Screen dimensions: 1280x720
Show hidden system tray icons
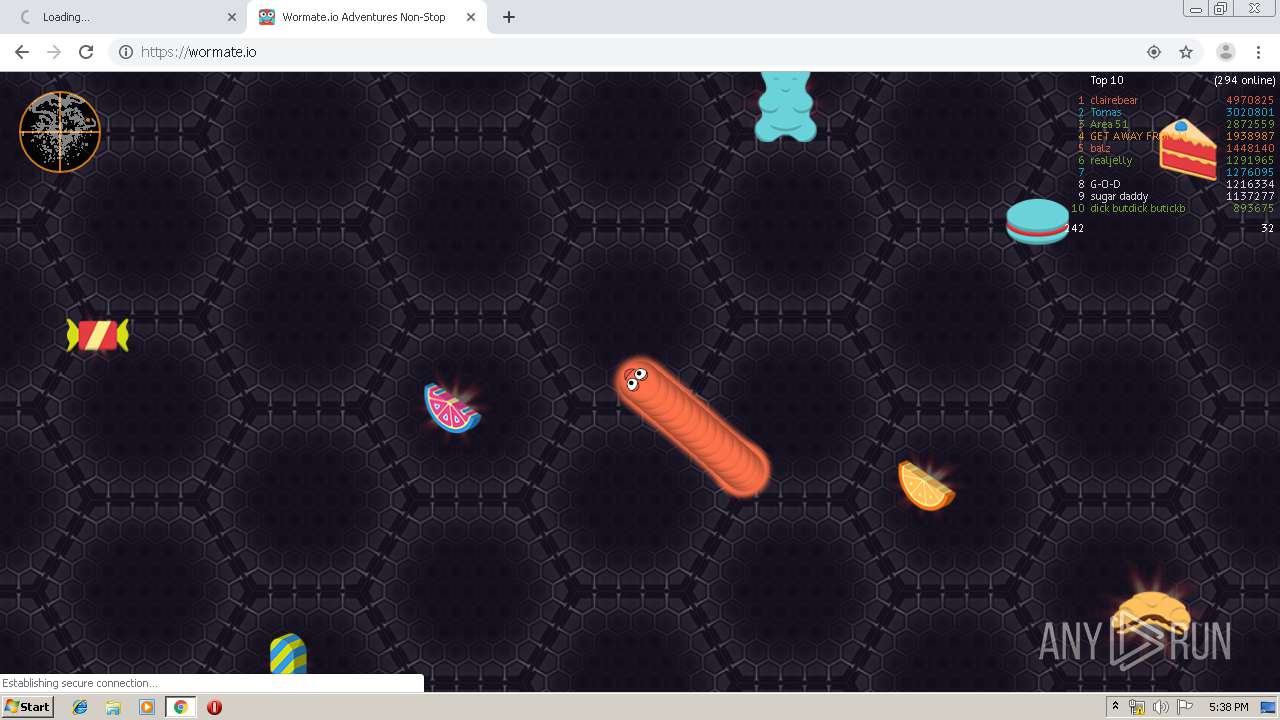pos(1115,707)
